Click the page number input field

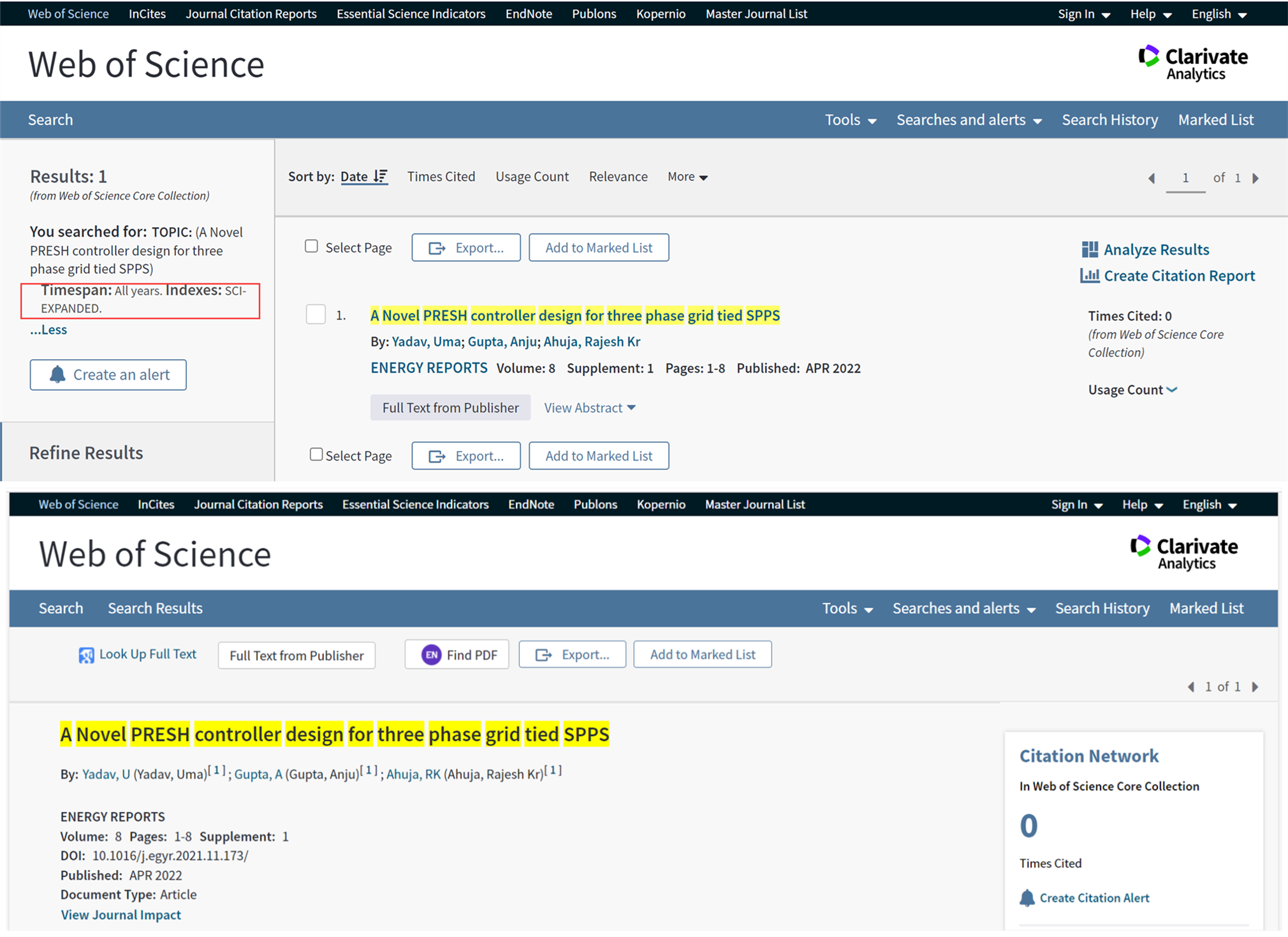point(1185,178)
